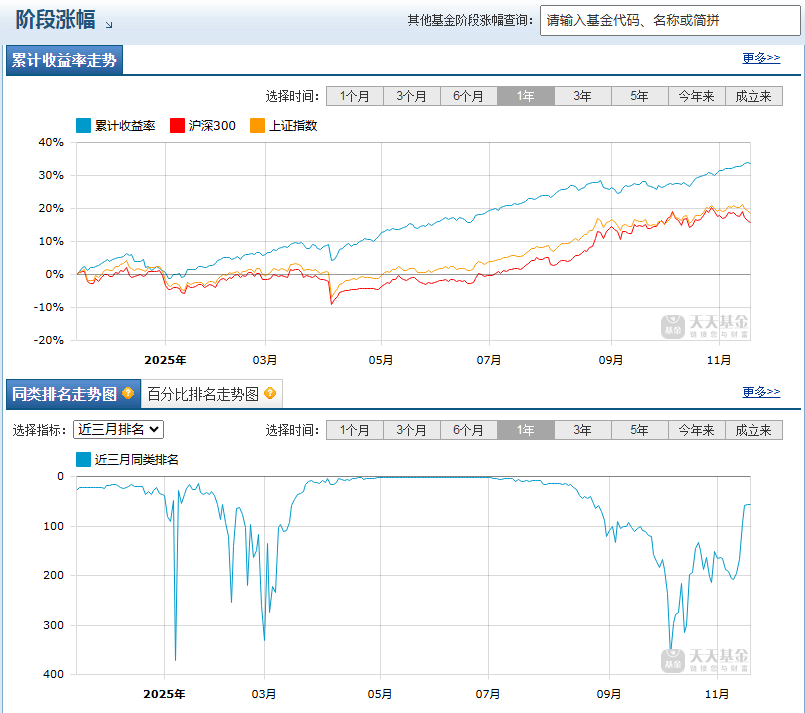The image size is (805, 713).
Task: Choose 5年 range in ranking chart
Action: pyautogui.click(x=640, y=430)
